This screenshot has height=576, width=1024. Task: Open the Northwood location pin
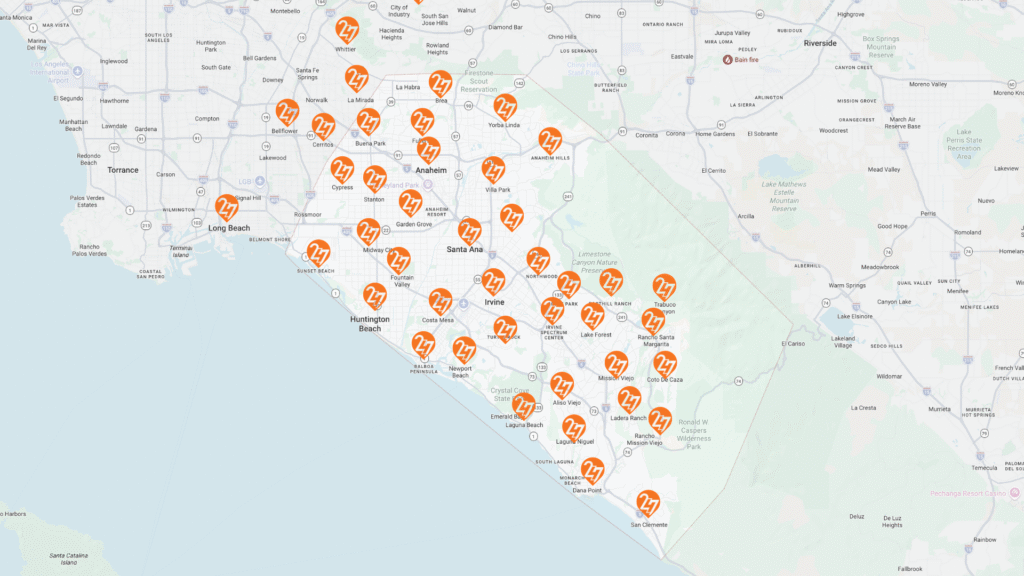point(538,261)
